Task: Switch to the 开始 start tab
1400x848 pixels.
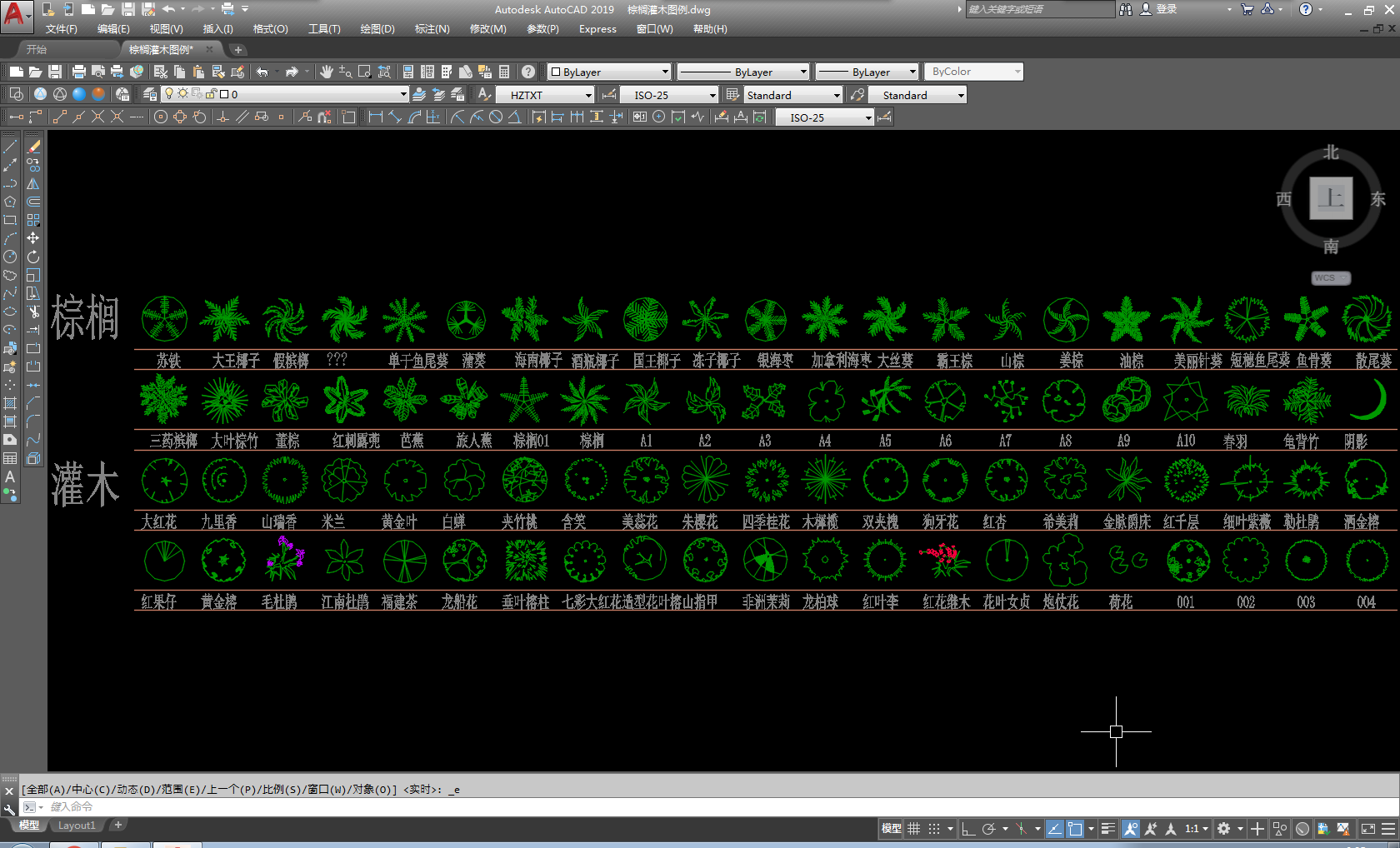Action: [x=36, y=49]
